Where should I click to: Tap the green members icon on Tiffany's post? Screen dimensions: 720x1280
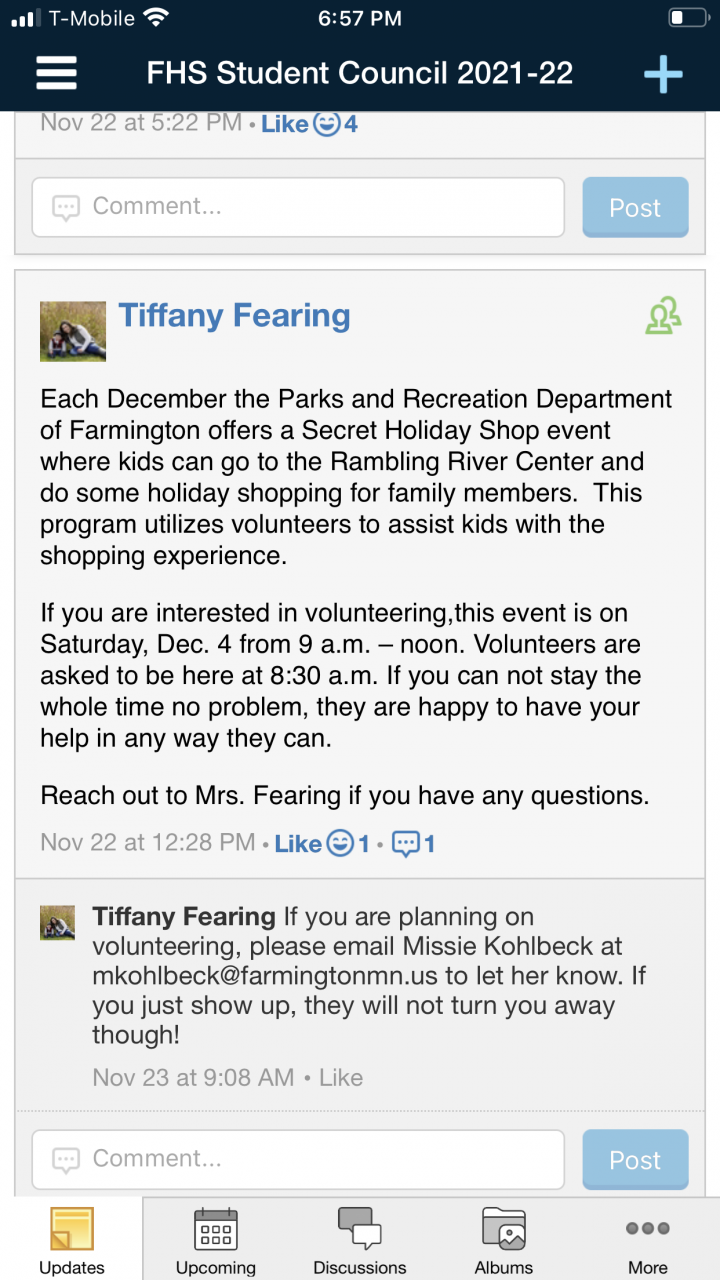tap(663, 317)
